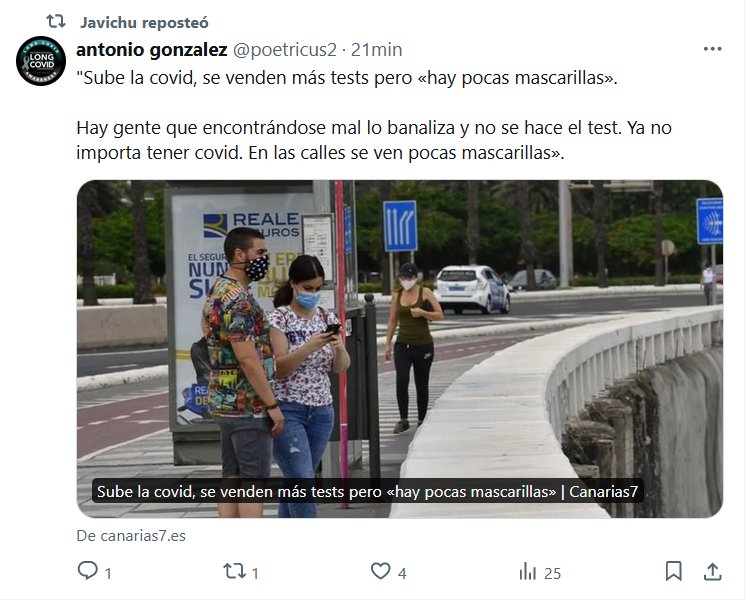Bookmark this tweet with the bookmark icon
This screenshot has width=750, height=600.
tap(673, 571)
